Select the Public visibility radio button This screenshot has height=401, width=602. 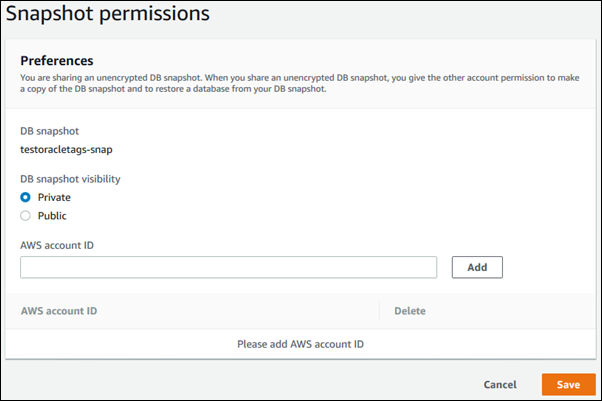(26, 215)
